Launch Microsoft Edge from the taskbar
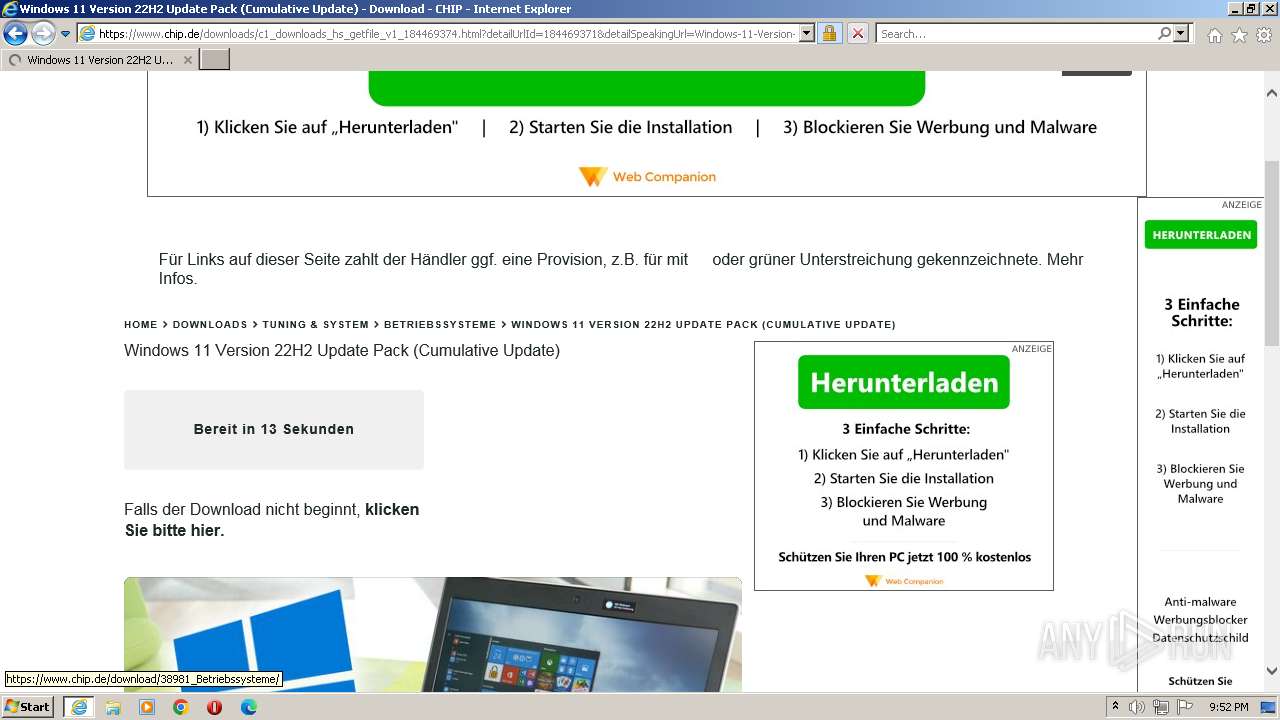The image size is (1280, 720). tap(249, 707)
